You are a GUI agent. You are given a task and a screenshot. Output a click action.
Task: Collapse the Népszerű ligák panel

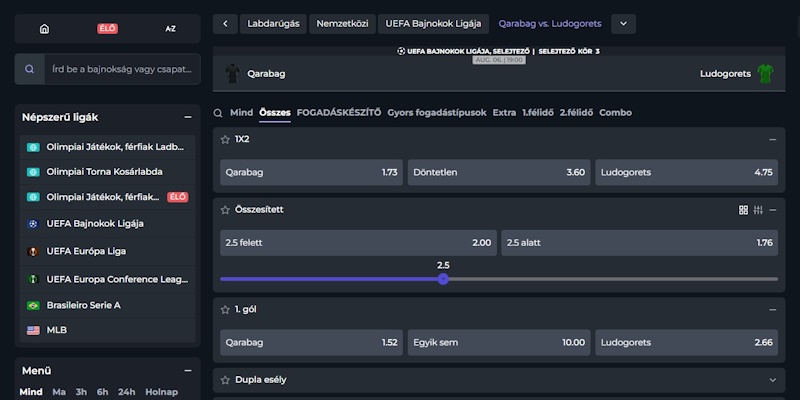(188, 117)
